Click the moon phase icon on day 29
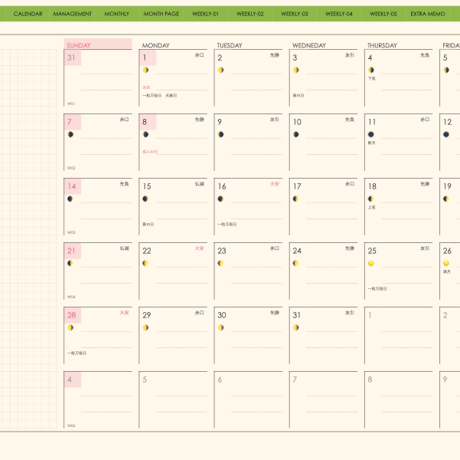 tap(146, 328)
